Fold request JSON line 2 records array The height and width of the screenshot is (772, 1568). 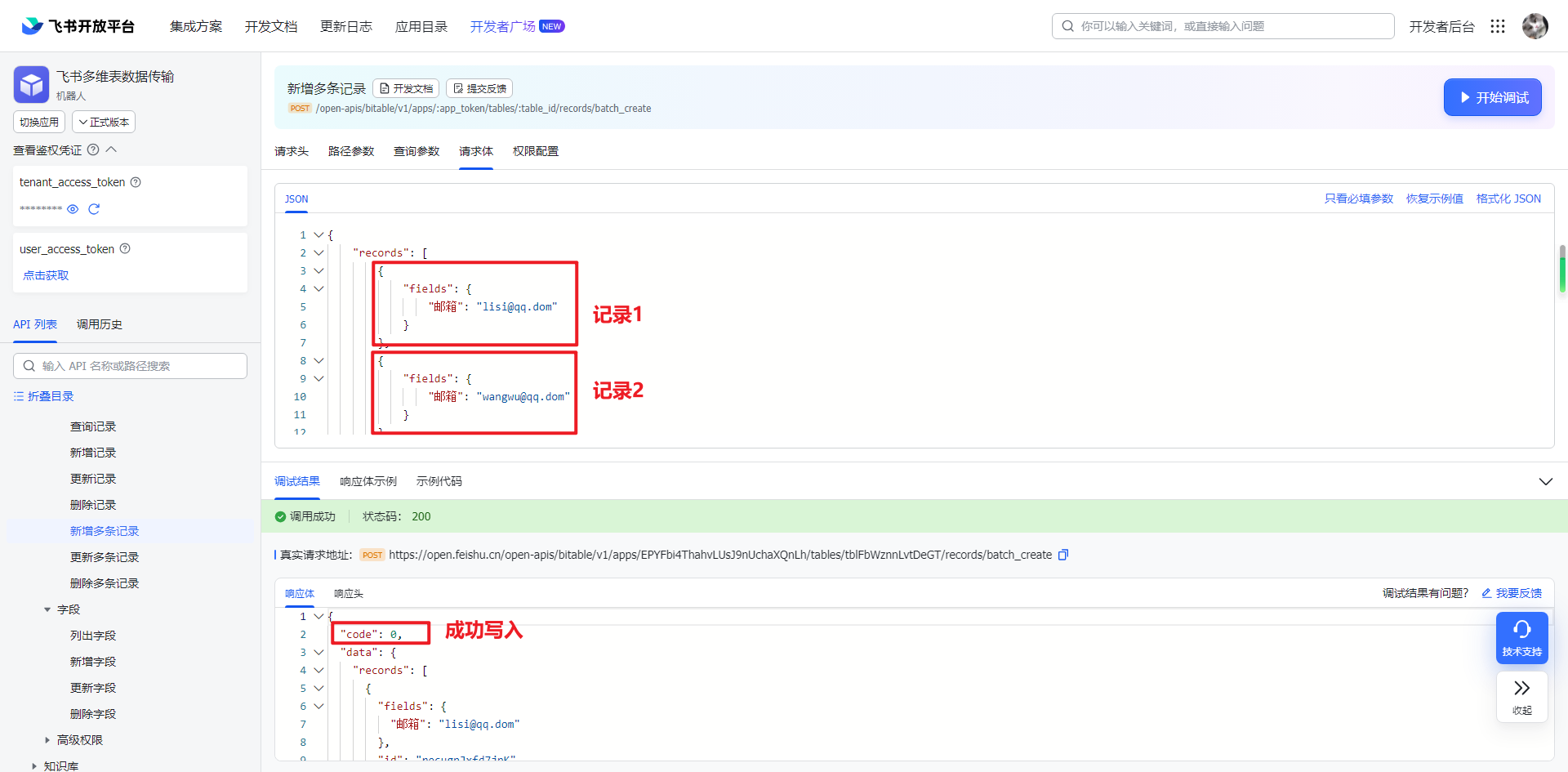coord(319,252)
